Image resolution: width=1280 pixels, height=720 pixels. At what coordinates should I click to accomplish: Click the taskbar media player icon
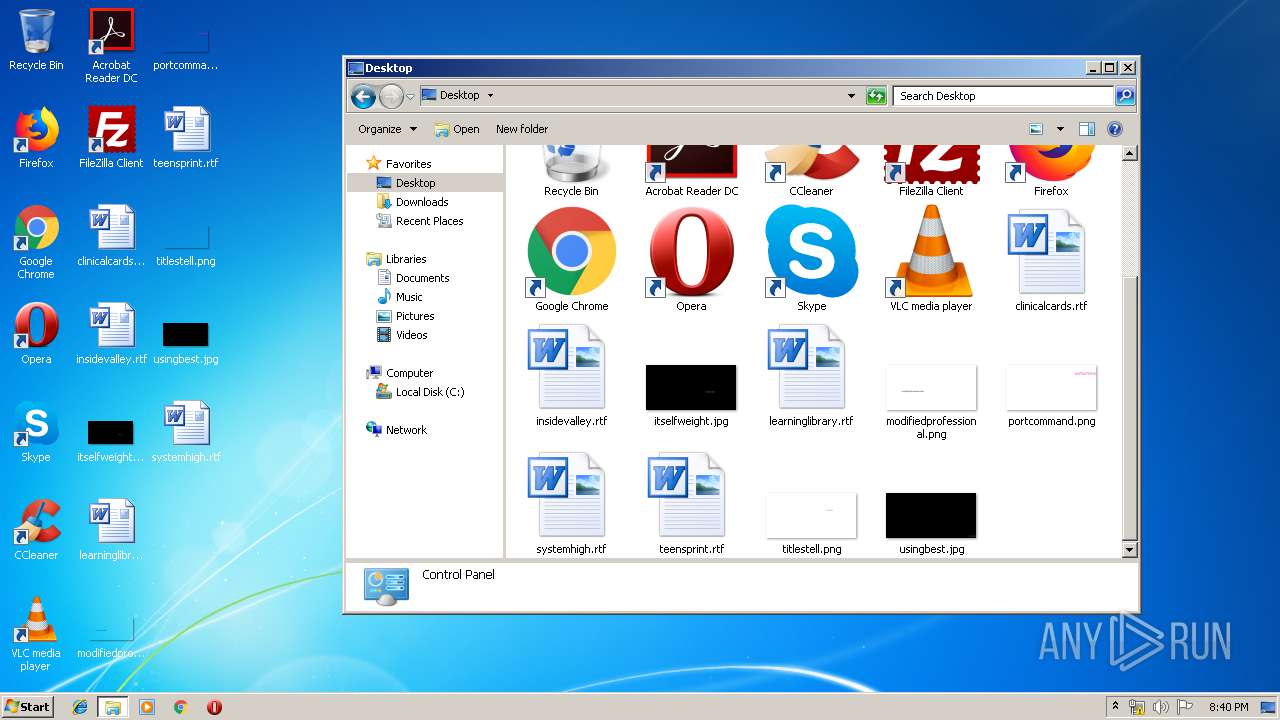pos(147,707)
